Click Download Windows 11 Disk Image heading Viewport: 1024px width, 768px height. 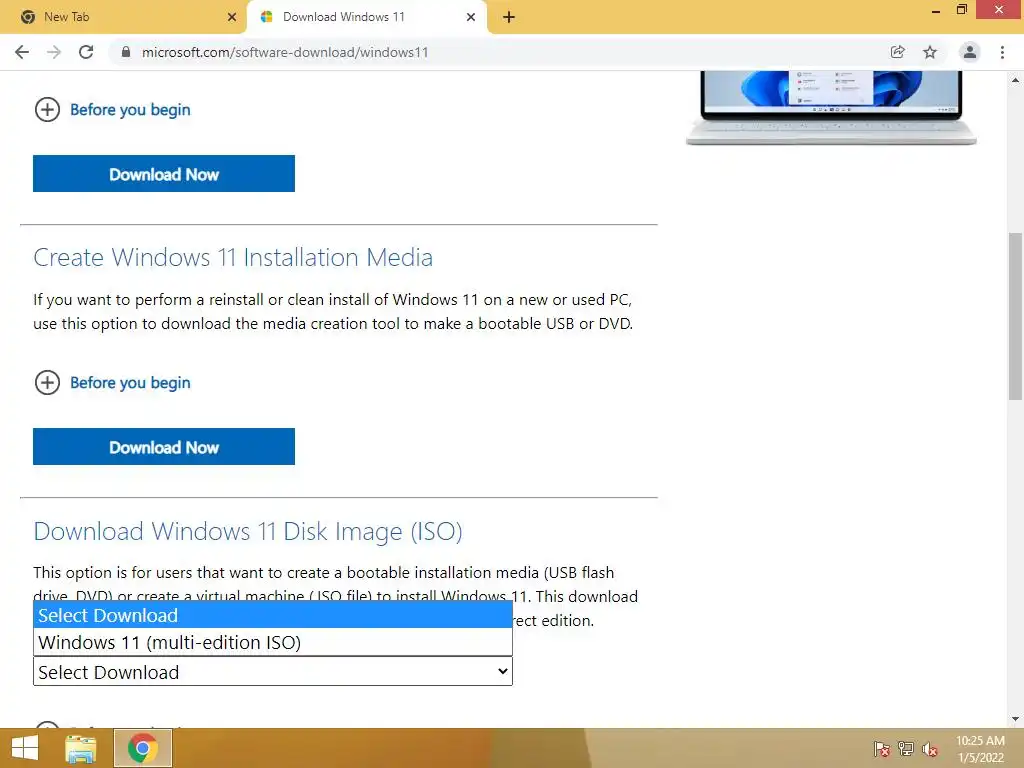click(248, 532)
